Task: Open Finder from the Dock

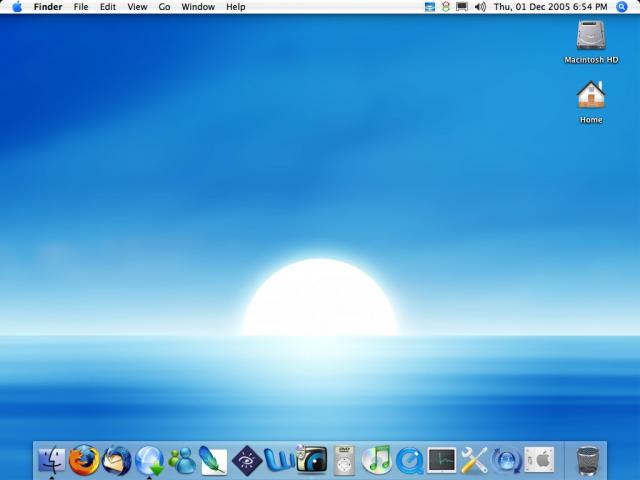Action: click(51, 460)
